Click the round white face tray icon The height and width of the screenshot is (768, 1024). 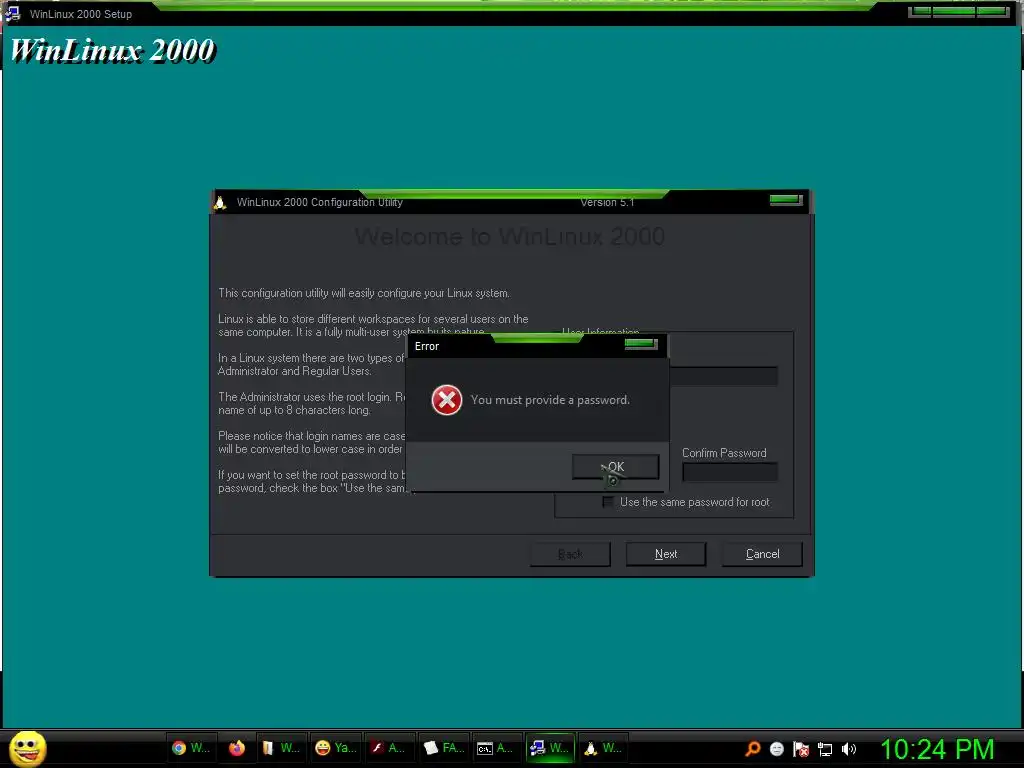coord(776,749)
